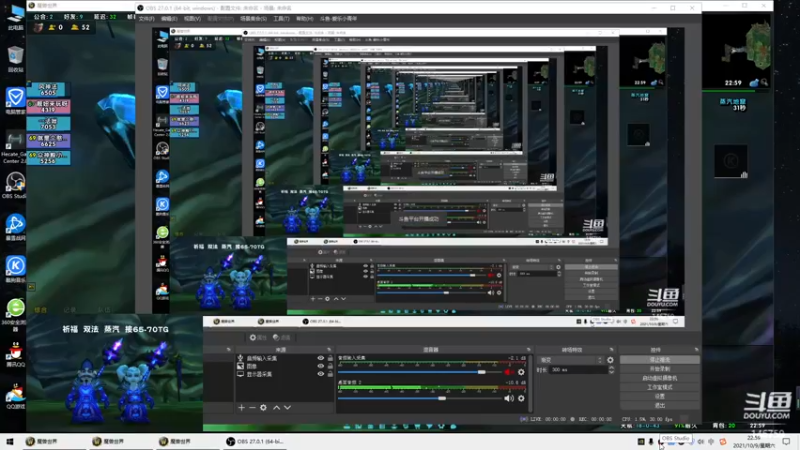
Task: Open the Recycle Bin desktop icon
Action: 15,59
